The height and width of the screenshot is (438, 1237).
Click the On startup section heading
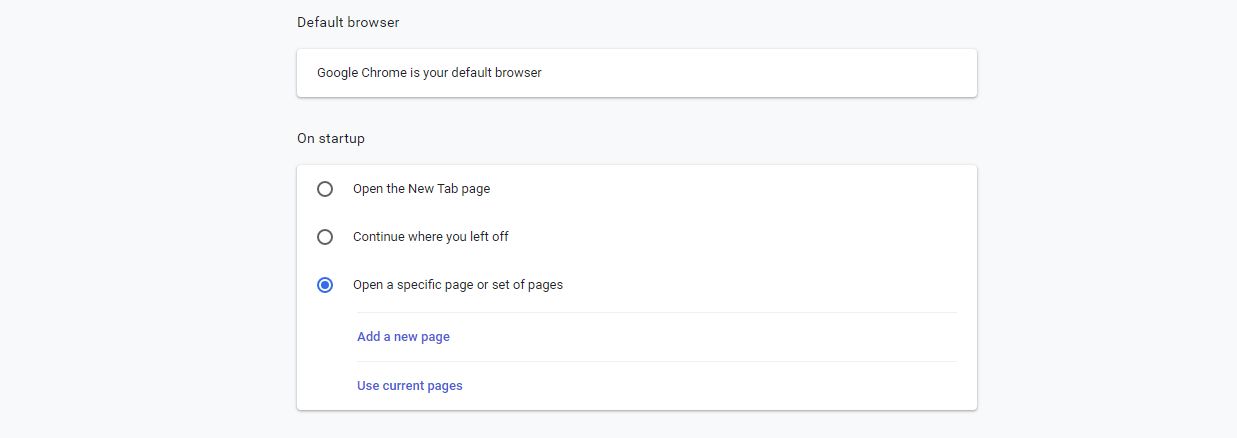pos(330,139)
